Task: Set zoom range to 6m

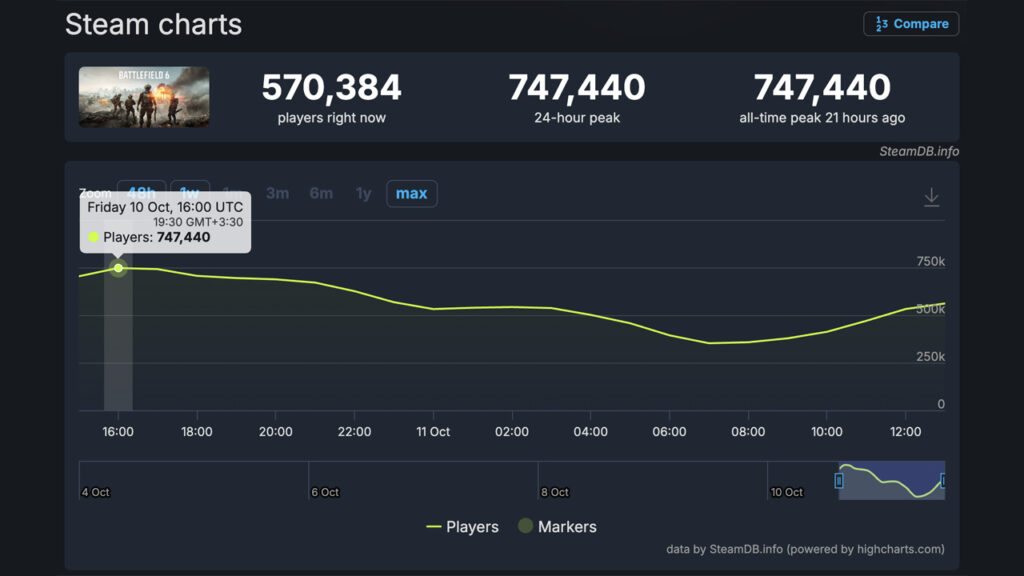Action: tap(321, 193)
